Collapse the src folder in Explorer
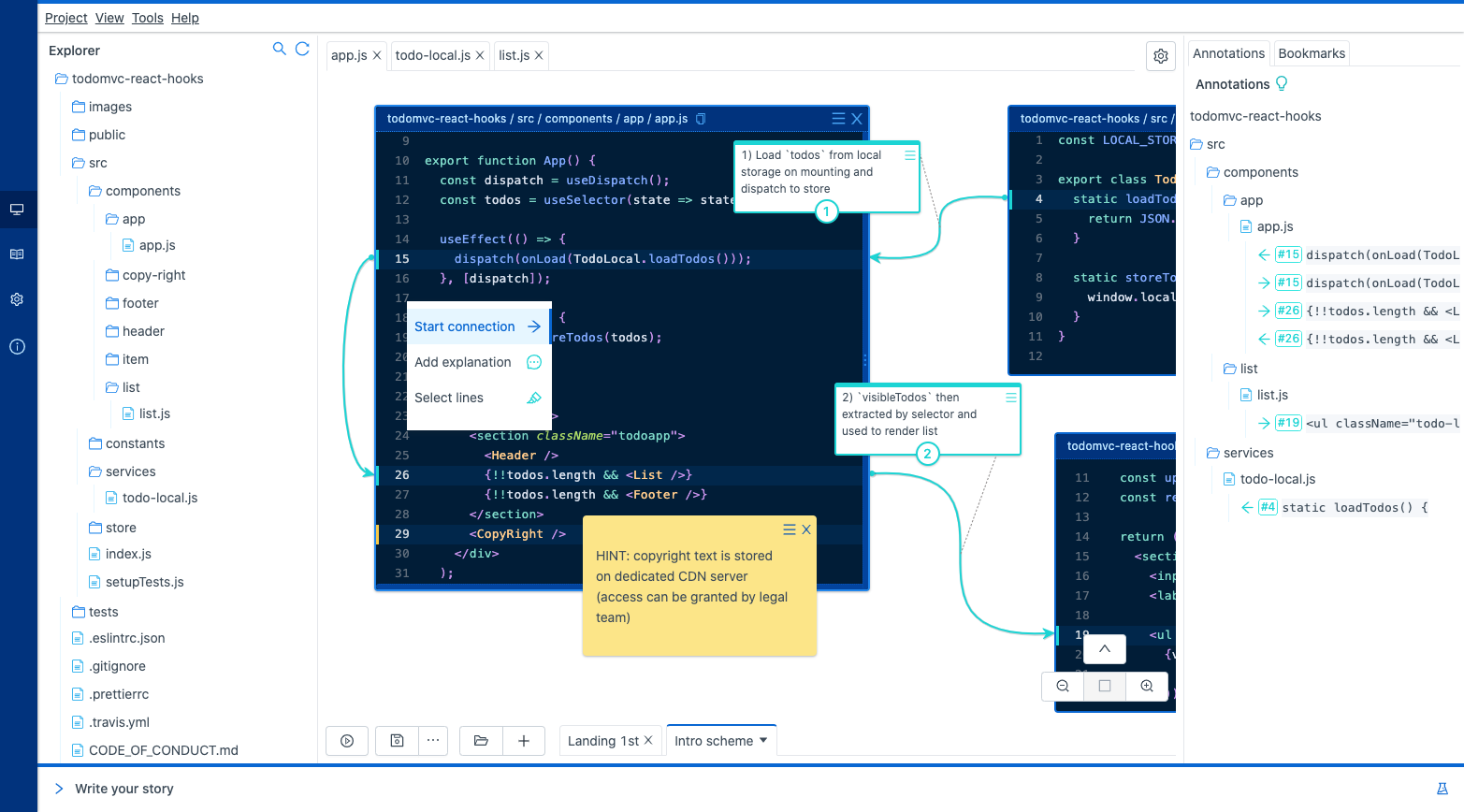This screenshot has height=812, width=1464. [x=90, y=163]
